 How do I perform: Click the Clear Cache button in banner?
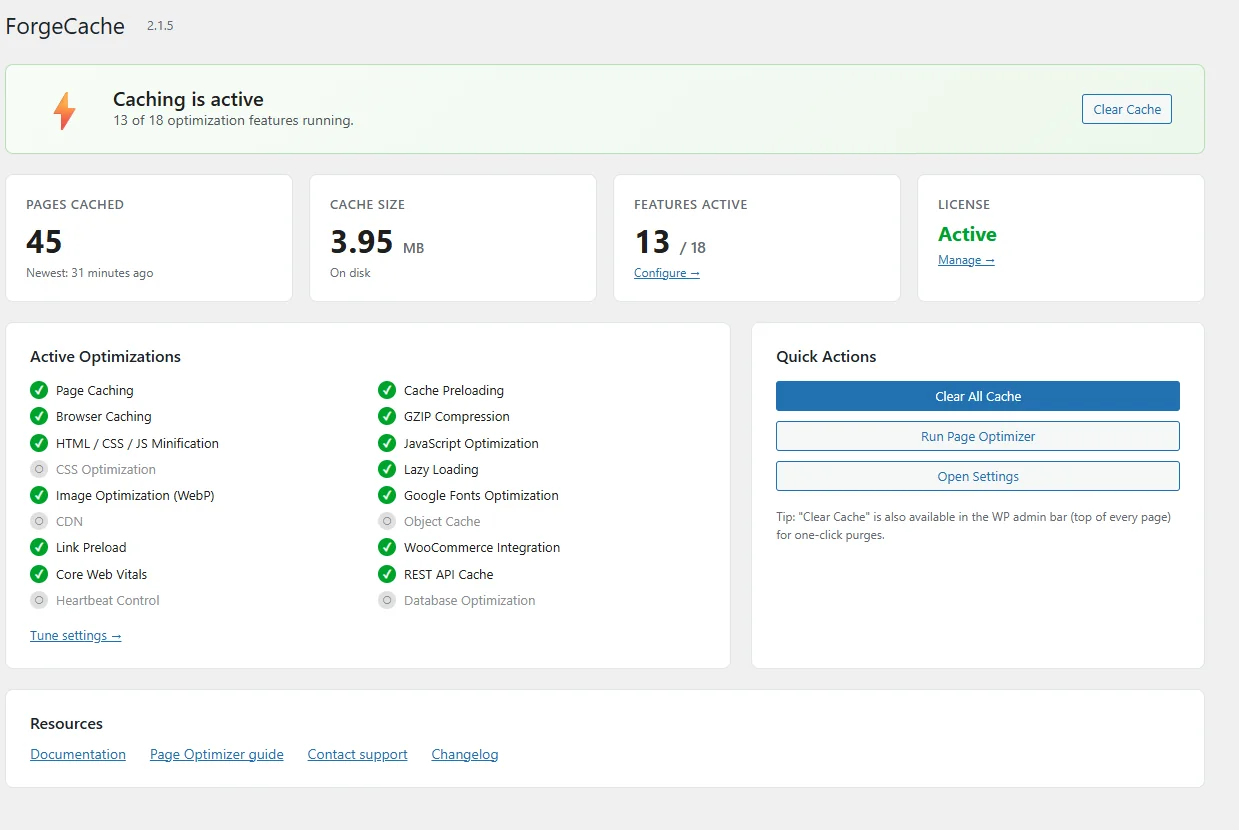(1127, 109)
